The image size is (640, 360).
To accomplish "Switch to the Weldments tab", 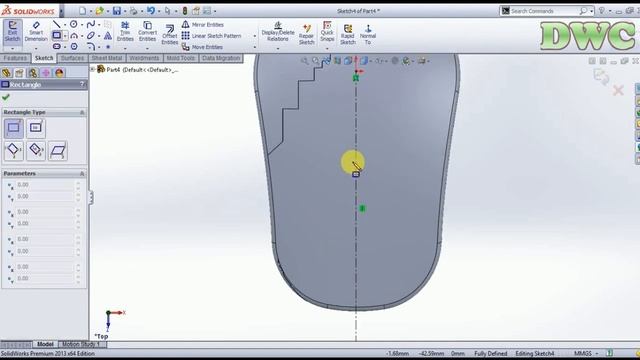I will coord(144,58).
